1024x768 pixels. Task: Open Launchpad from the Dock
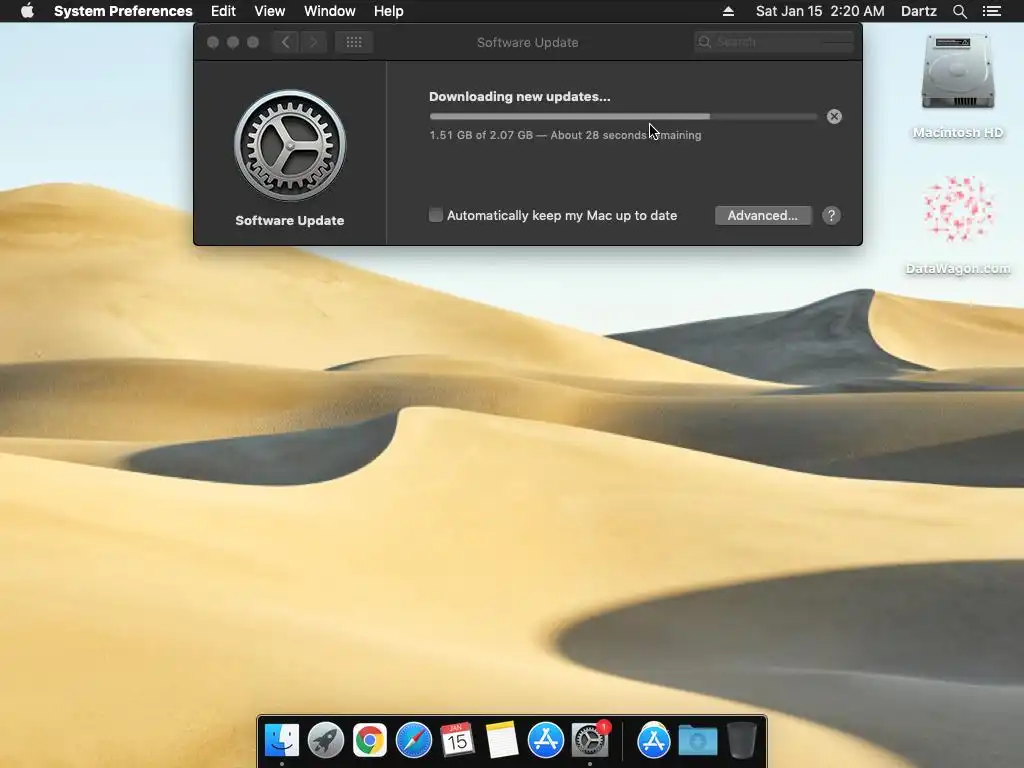pyautogui.click(x=325, y=740)
